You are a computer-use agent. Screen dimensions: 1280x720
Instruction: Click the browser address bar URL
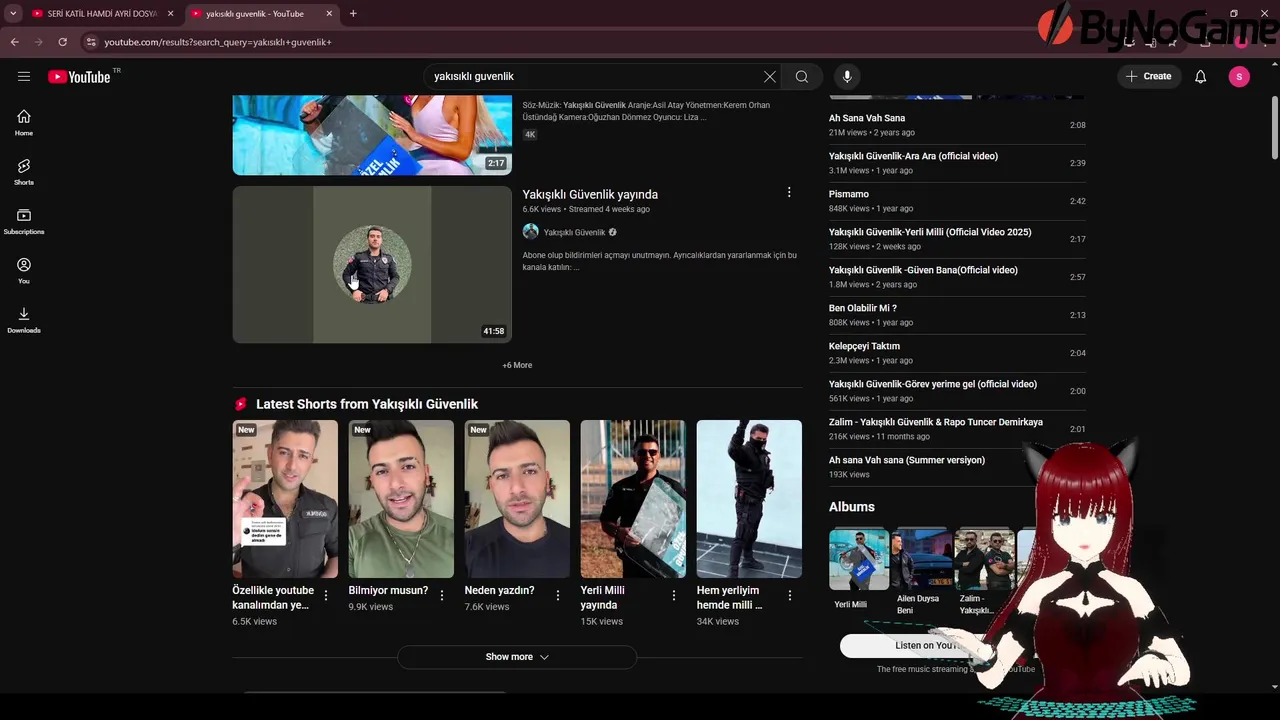click(218, 42)
